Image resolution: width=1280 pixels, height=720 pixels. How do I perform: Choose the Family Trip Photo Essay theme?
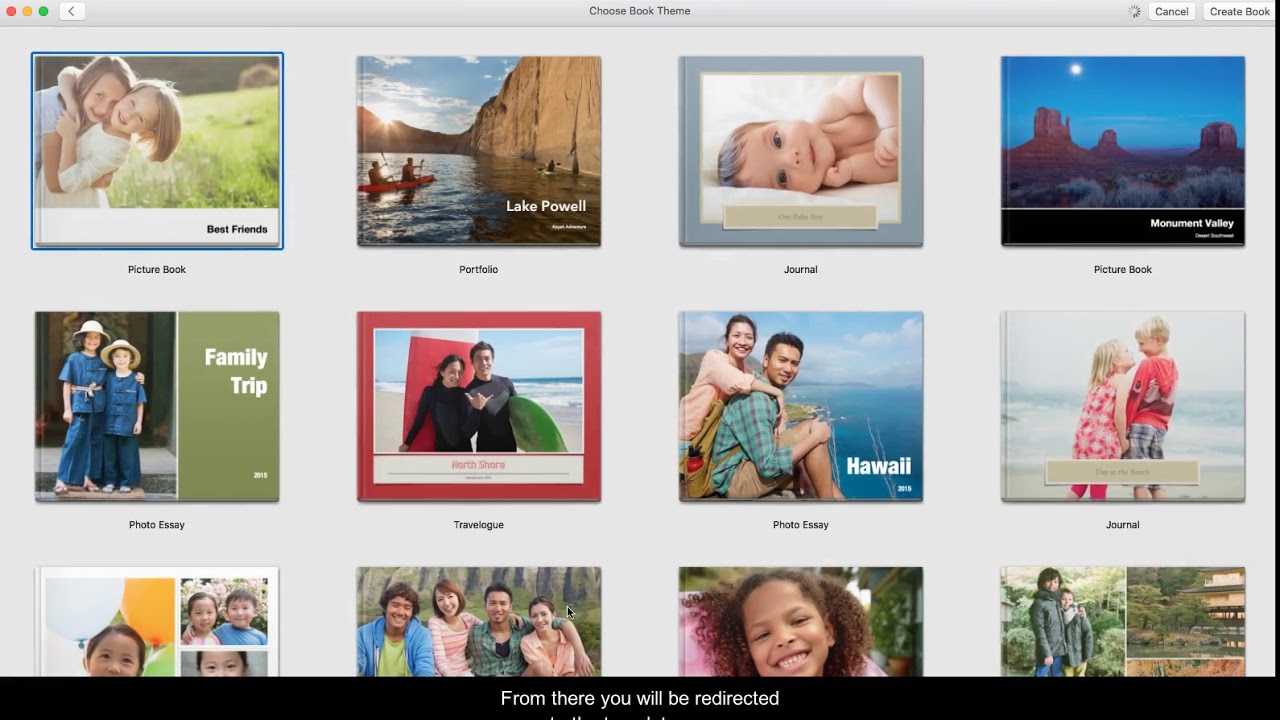click(157, 406)
